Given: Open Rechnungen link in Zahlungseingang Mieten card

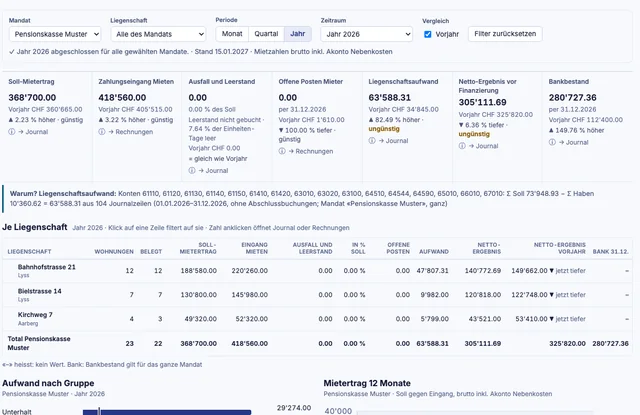Looking at the screenshot, I should point(131,132).
